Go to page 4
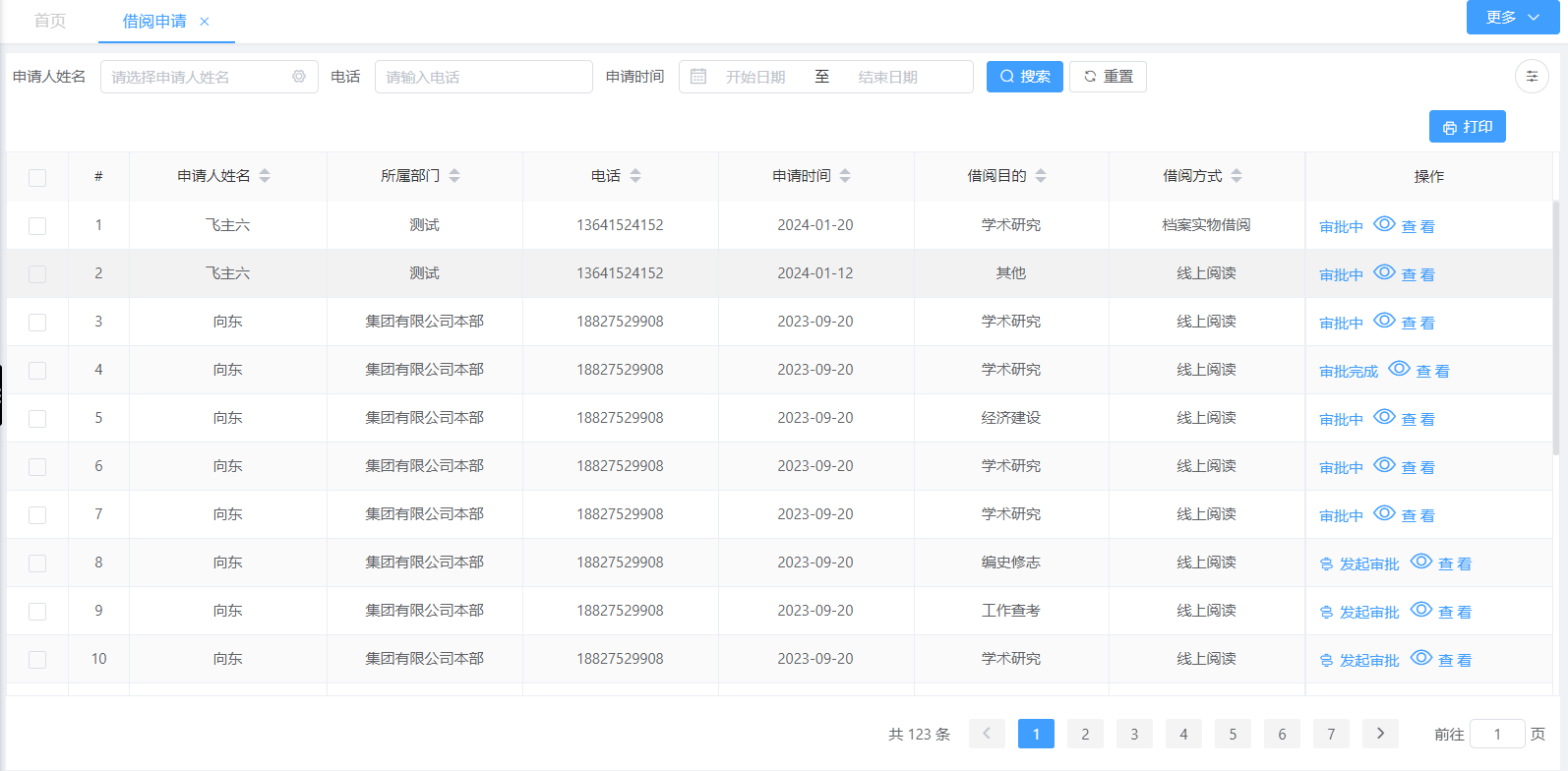Image resolution: width=1568 pixels, height=771 pixels. click(1183, 734)
